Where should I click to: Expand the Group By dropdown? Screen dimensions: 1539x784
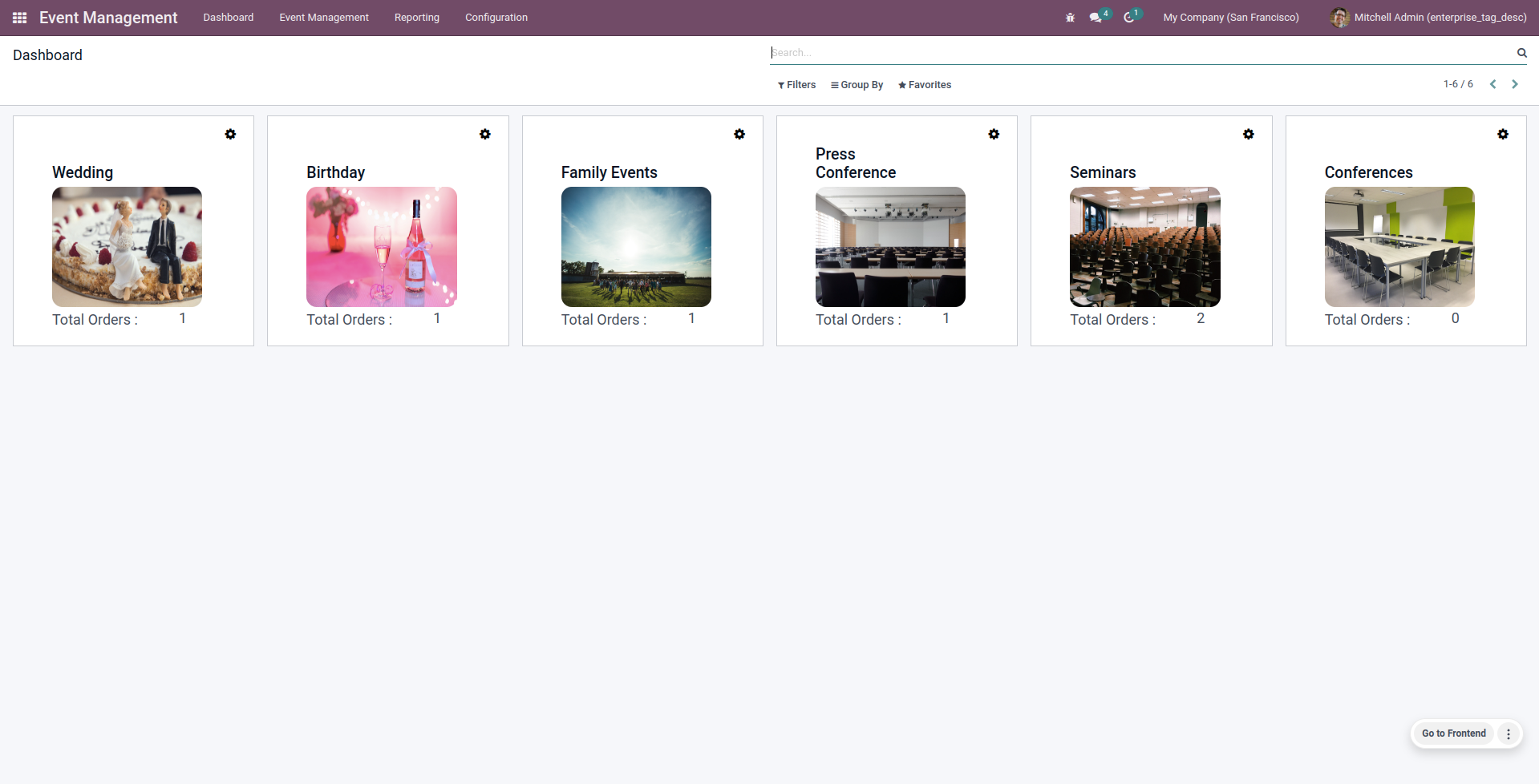(x=857, y=85)
